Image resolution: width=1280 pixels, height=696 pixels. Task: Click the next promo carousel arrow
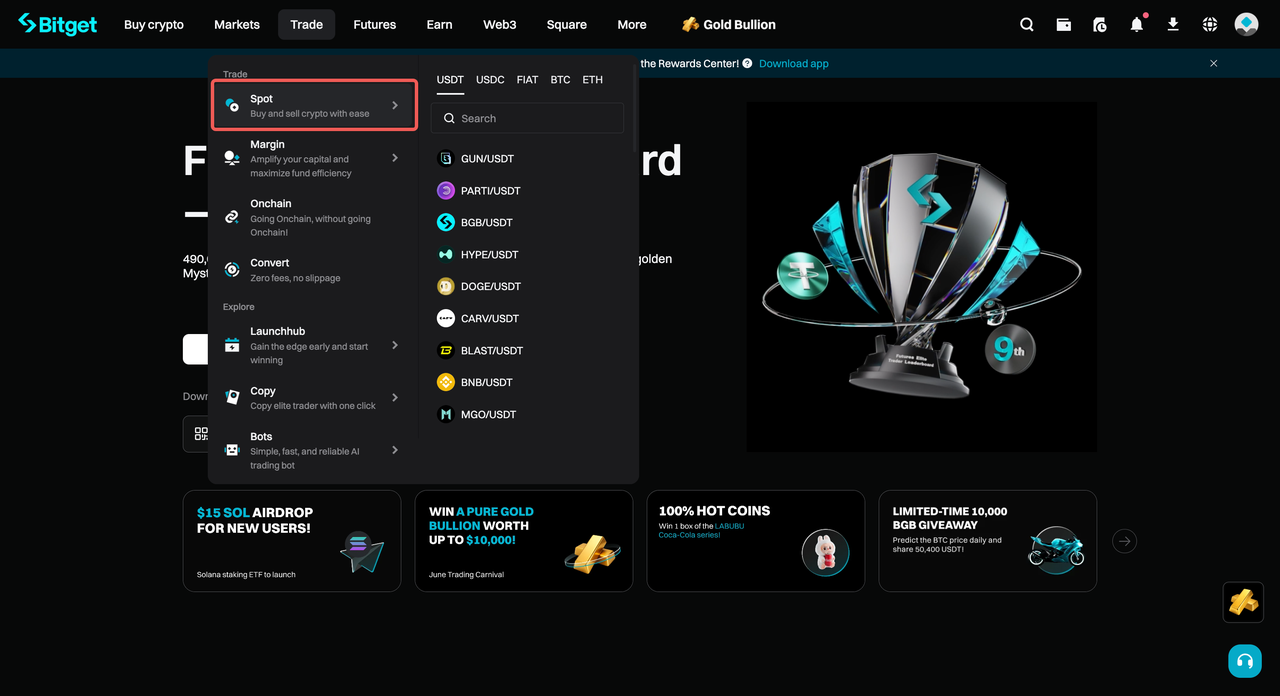pos(1125,541)
